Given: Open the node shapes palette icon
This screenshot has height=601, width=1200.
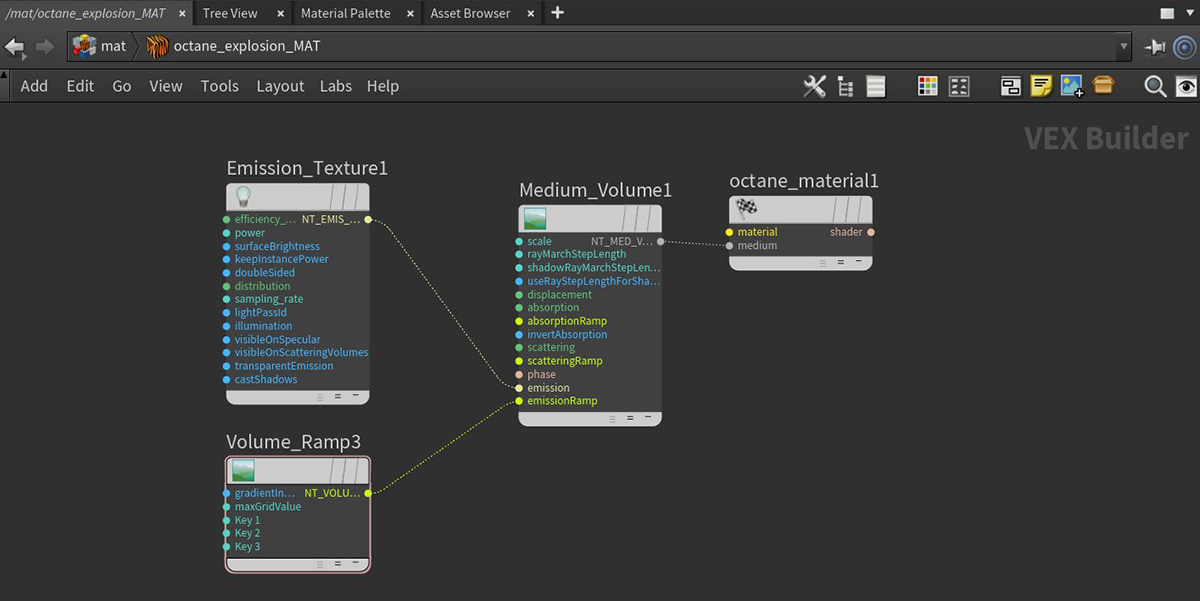Looking at the screenshot, I should 959,87.
